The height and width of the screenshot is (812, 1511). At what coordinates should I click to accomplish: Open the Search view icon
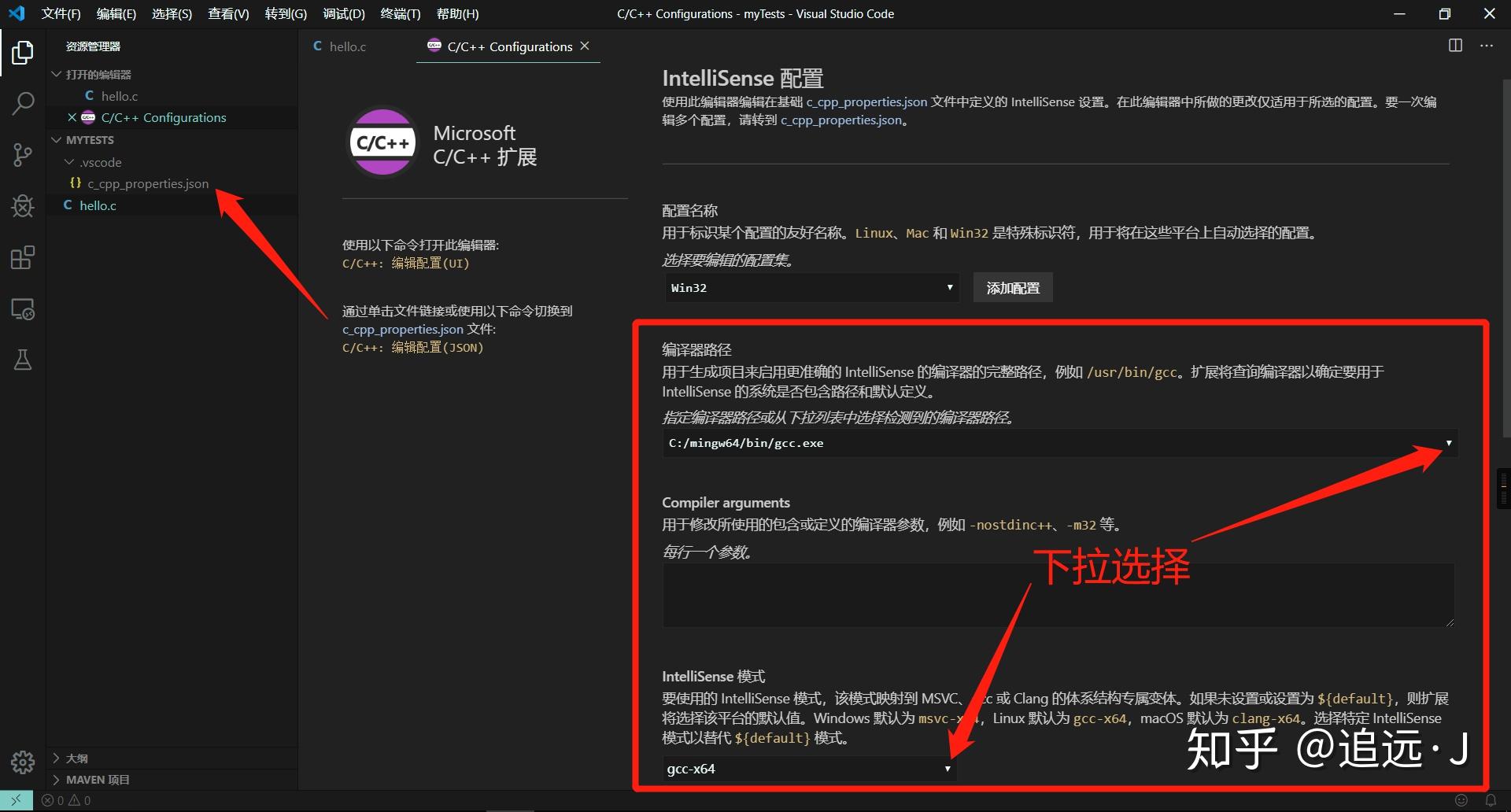(22, 103)
